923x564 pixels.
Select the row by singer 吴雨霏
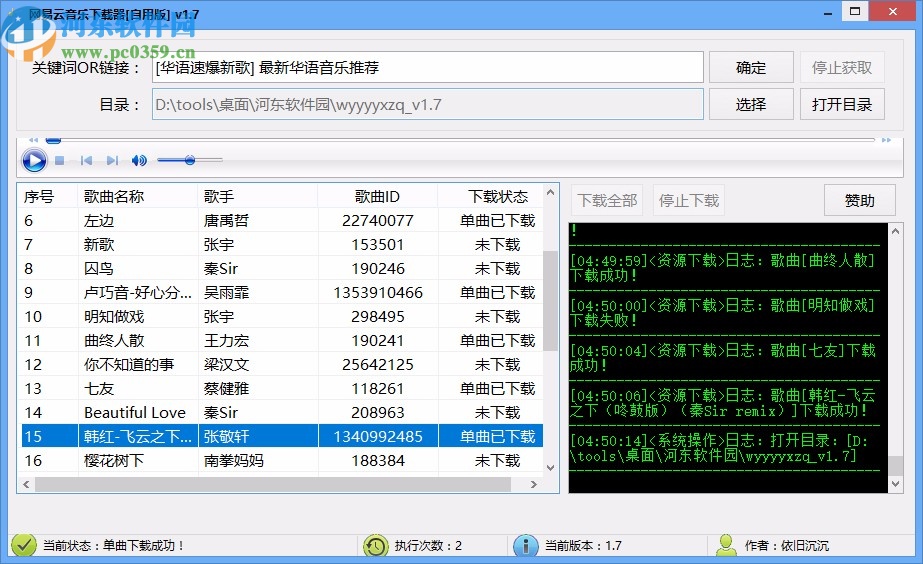pyautogui.click(x=282, y=293)
